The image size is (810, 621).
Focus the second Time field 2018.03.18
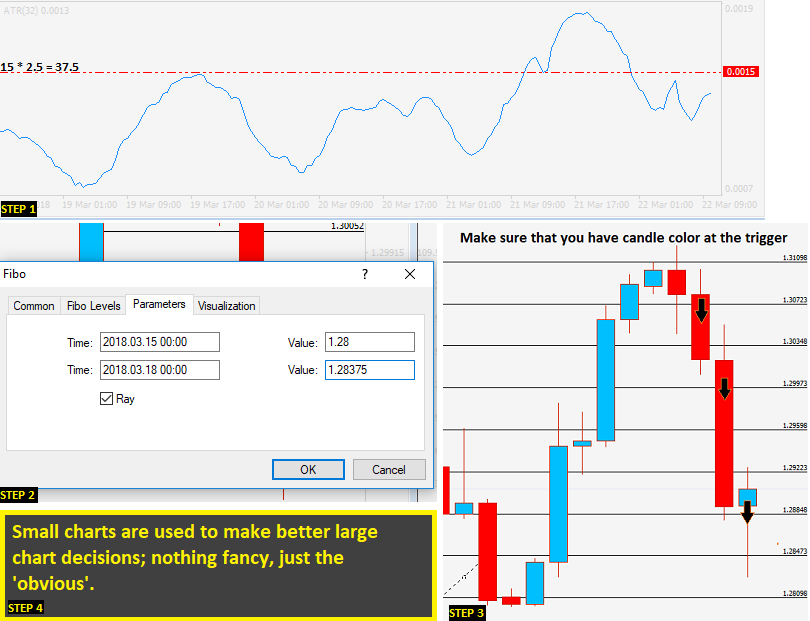[160, 370]
